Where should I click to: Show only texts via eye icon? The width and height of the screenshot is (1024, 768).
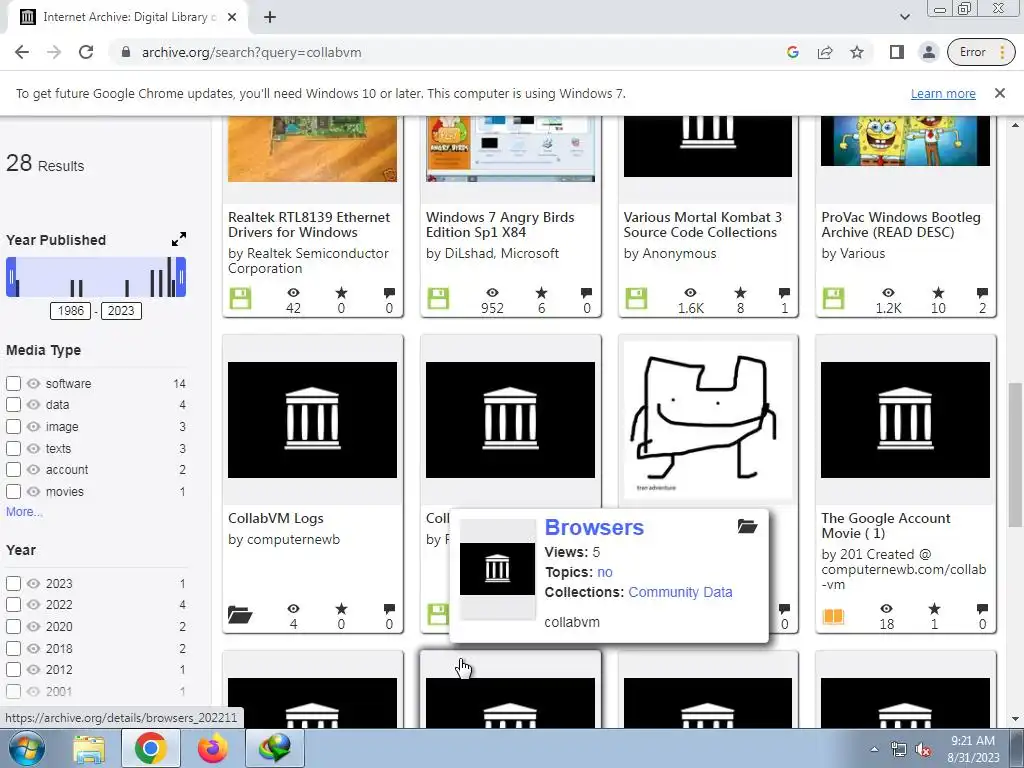pyautogui.click(x=33, y=448)
